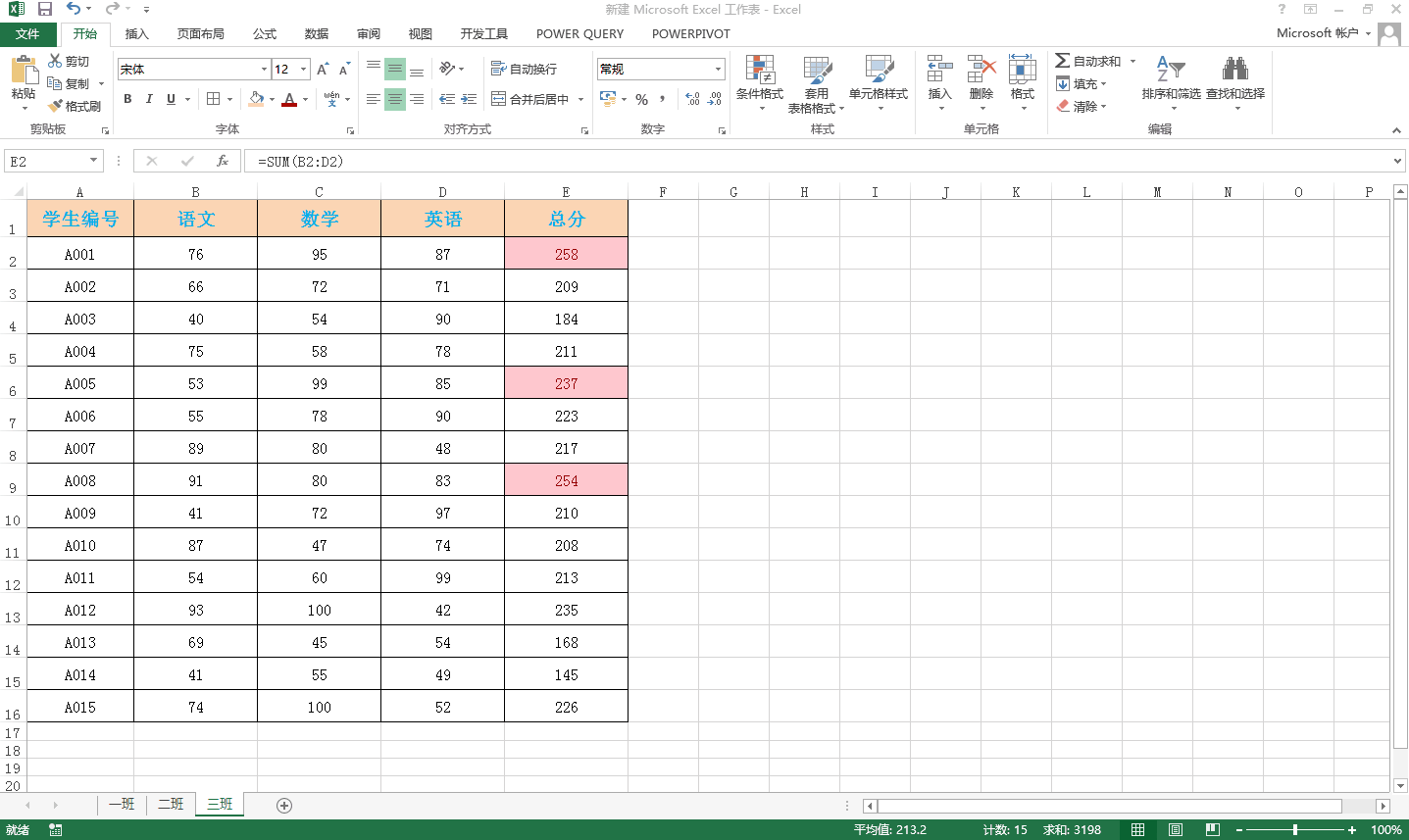
Task: Toggle bold formatting
Action: (x=127, y=99)
